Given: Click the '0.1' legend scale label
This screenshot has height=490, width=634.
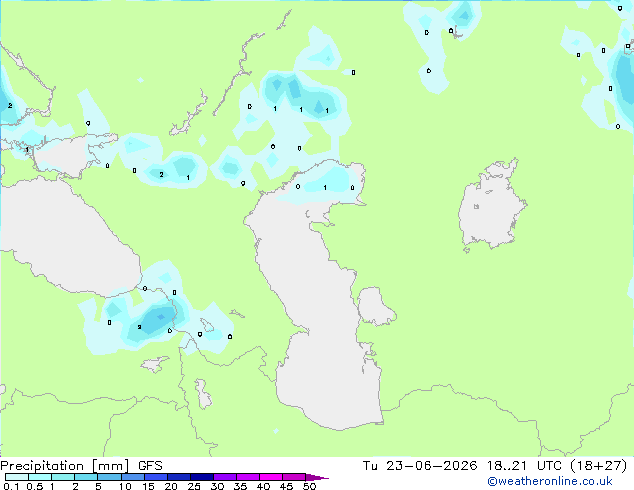Looking at the screenshot, I should [x=11, y=486].
